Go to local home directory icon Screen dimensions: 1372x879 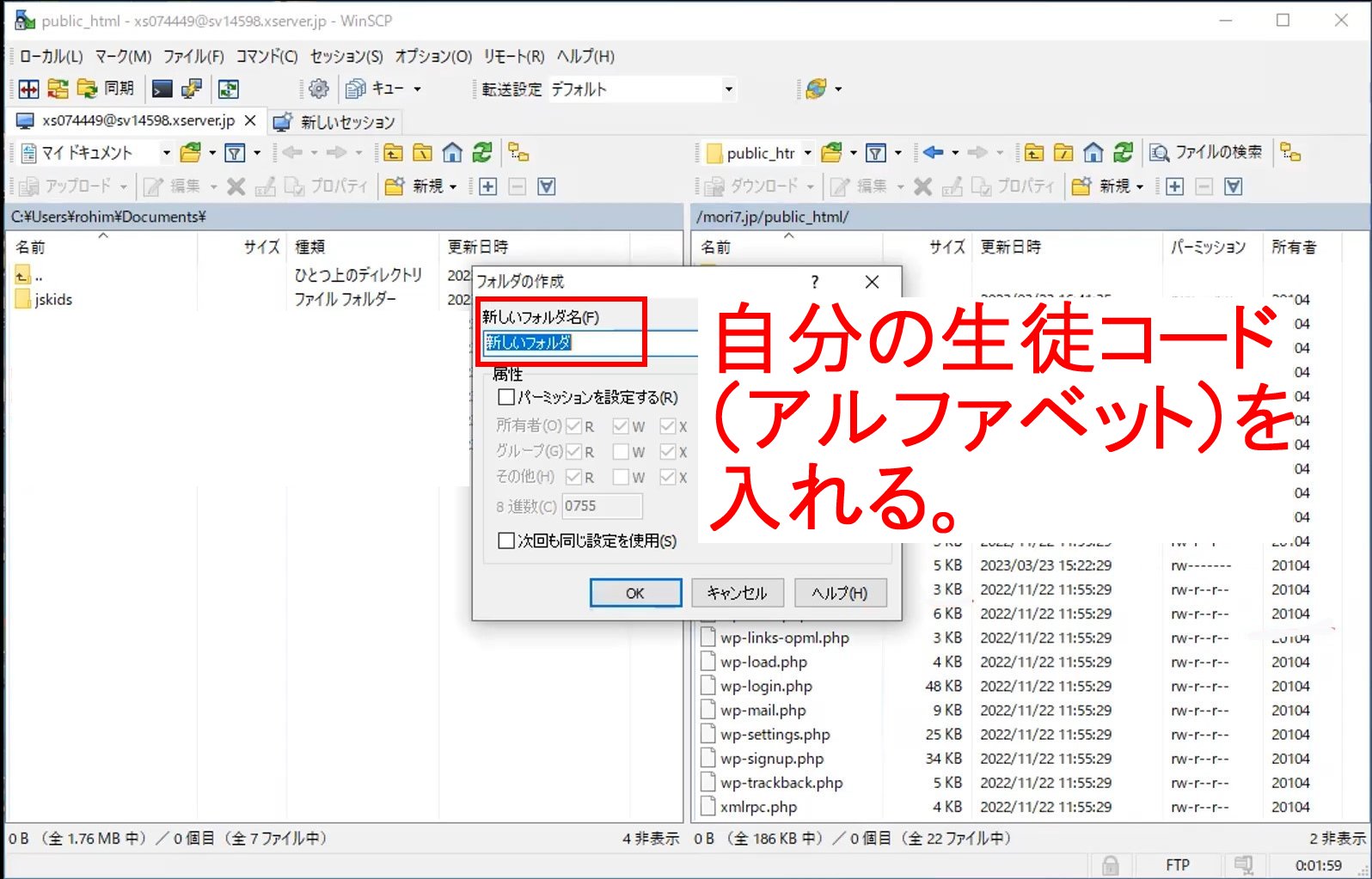point(452,153)
